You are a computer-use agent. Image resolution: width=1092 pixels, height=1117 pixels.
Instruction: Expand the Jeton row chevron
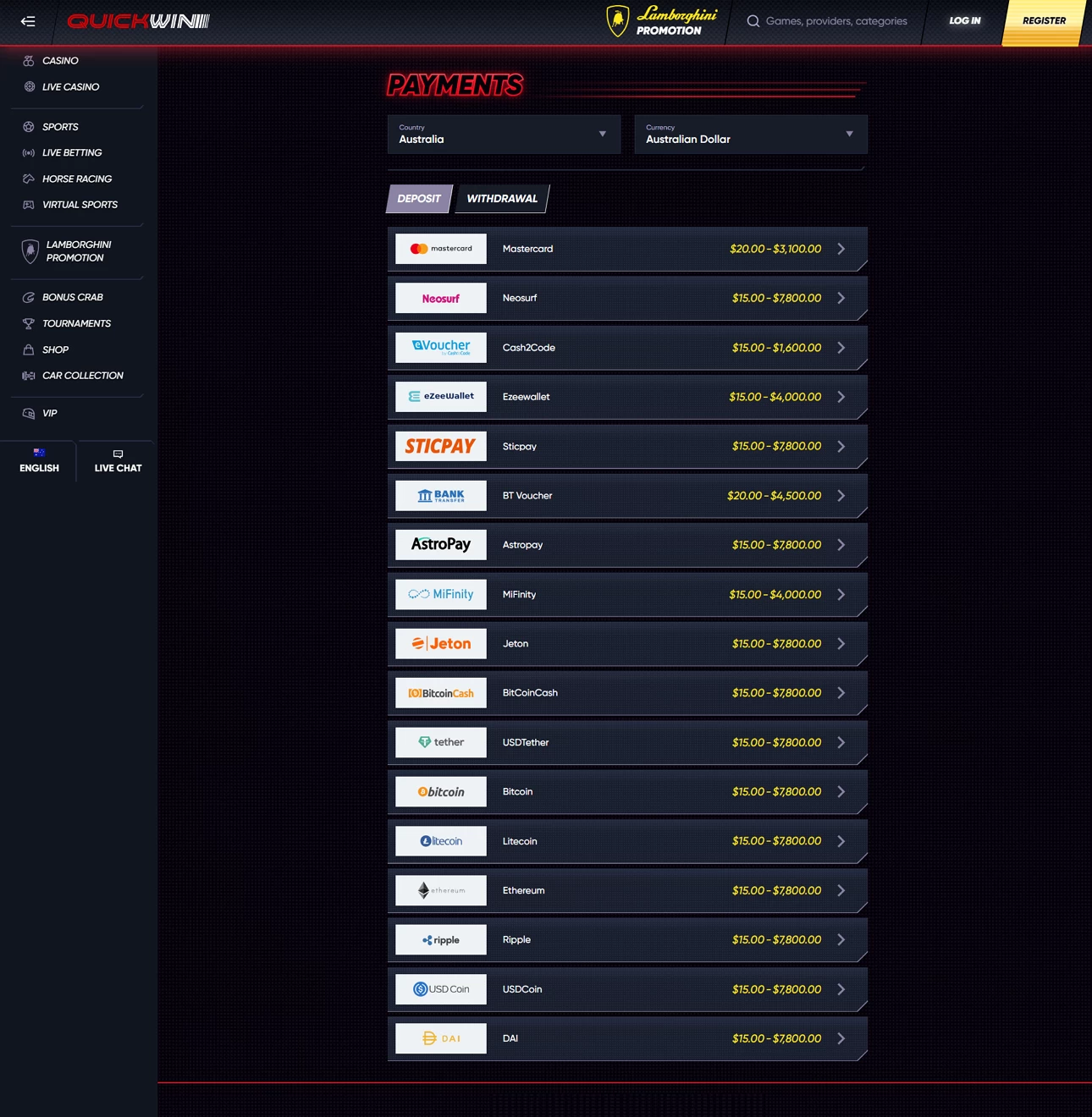click(x=841, y=644)
